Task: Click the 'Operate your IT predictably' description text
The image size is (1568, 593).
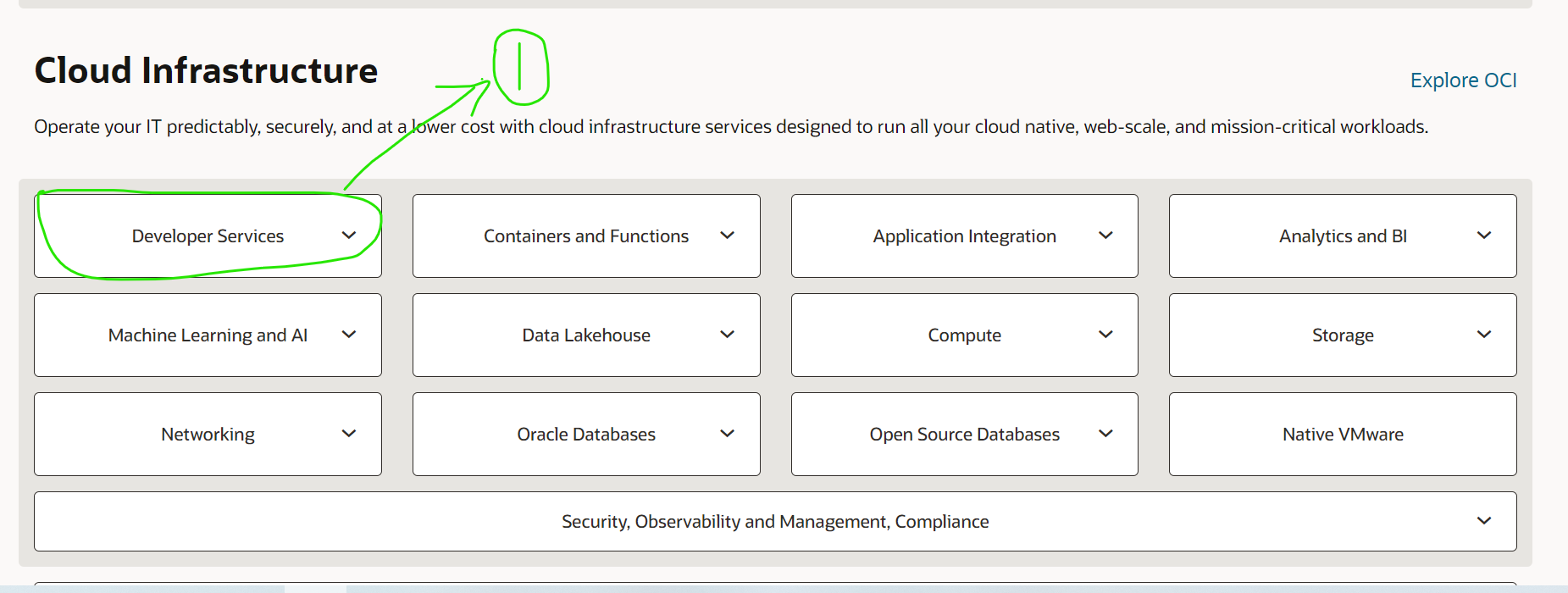Action: [x=731, y=127]
